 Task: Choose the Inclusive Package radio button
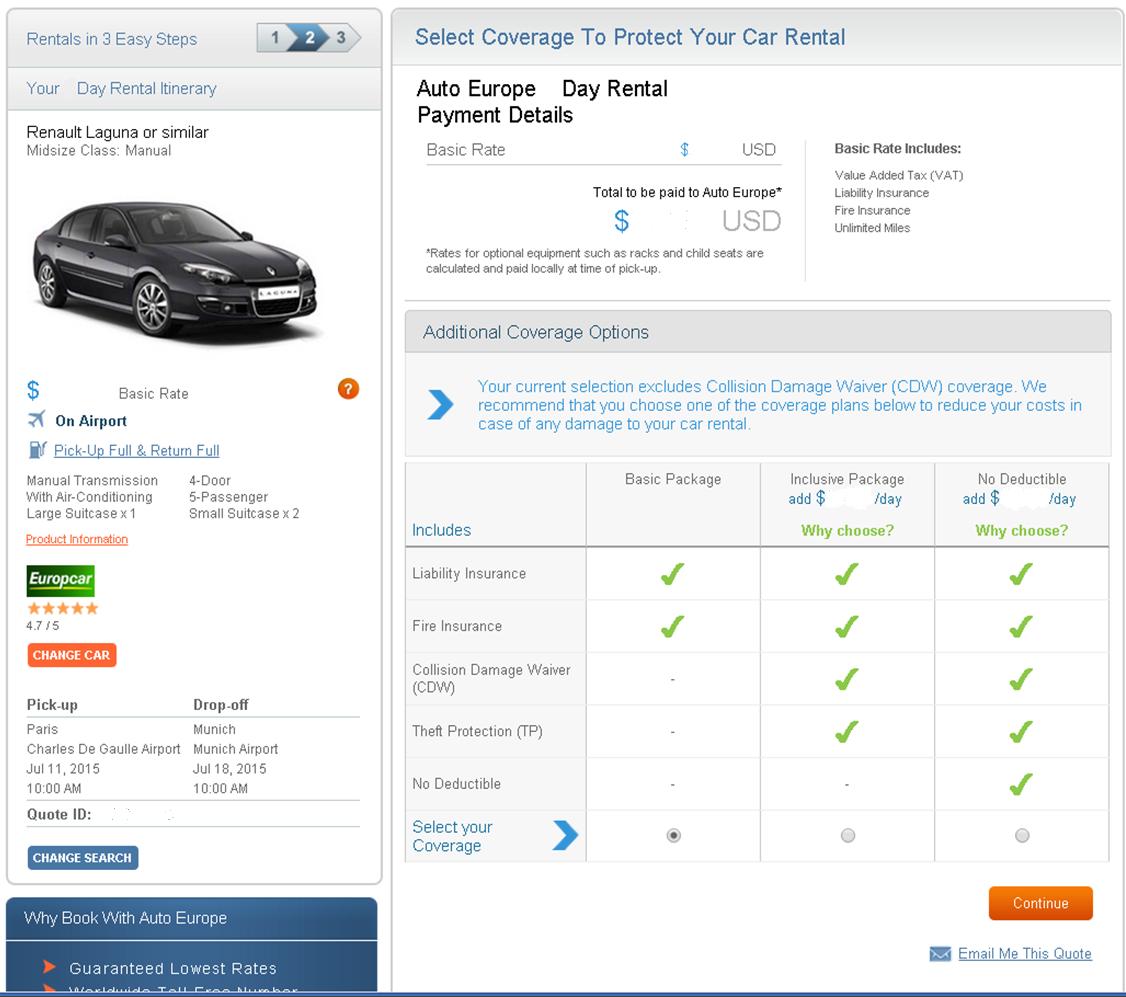point(847,835)
